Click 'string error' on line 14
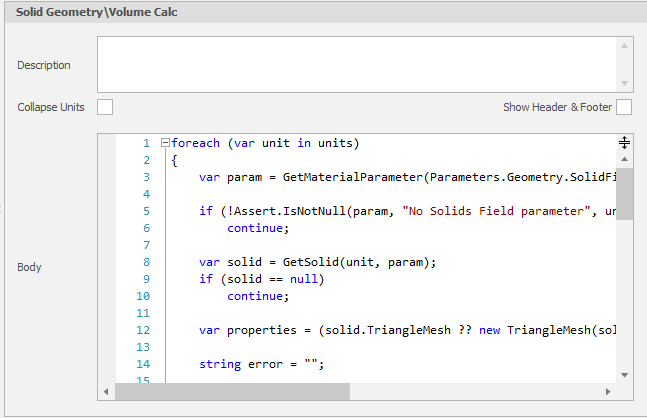 click(x=241, y=364)
